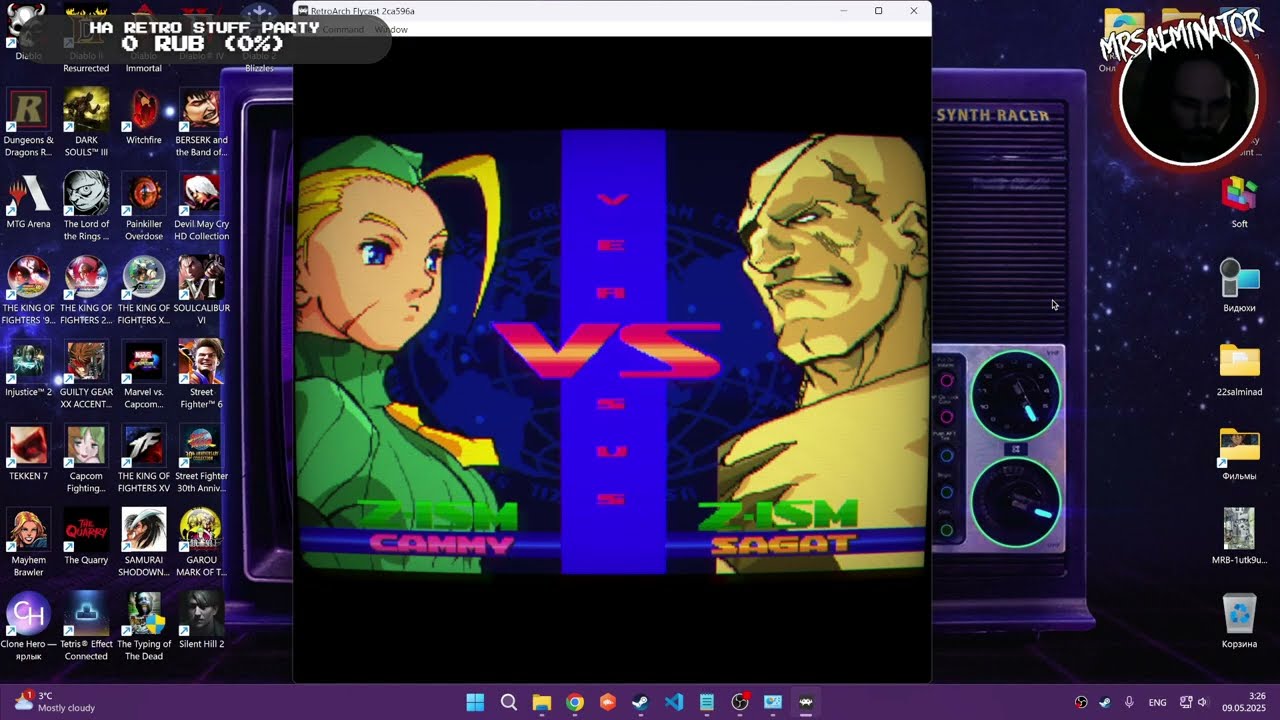1280x720 pixels.
Task: Open Marvel vs. Capcom desktop icon
Action: click(144, 375)
